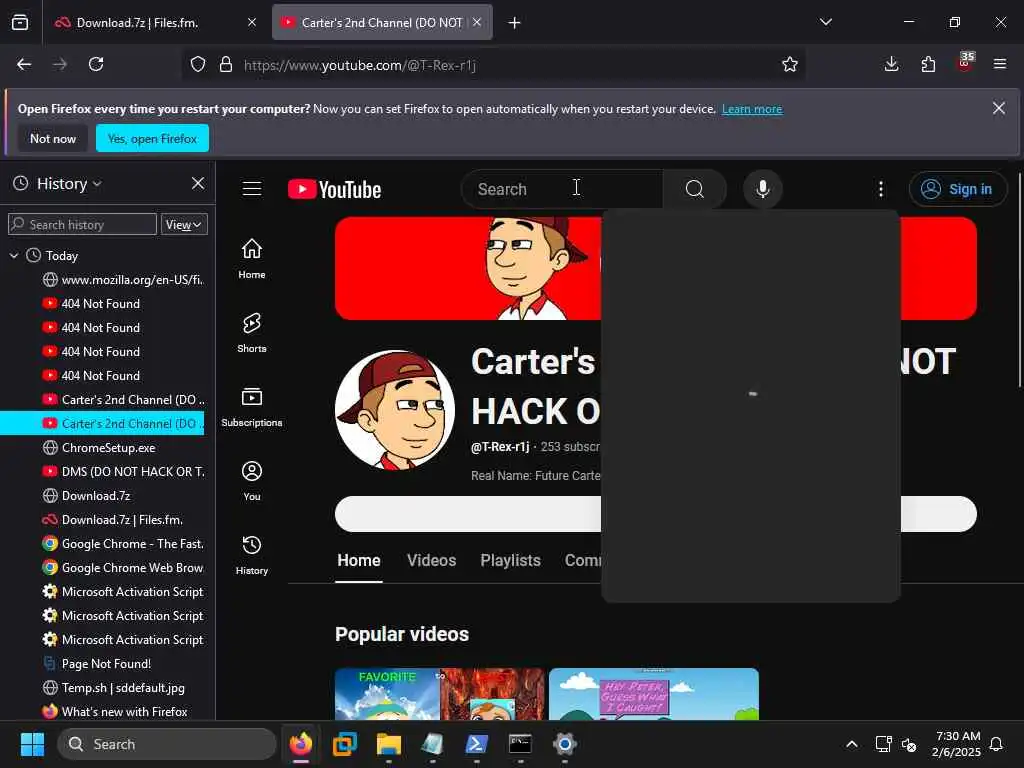Open www.mozilla.org history entry
The height and width of the screenshot is (768, 1024).
coord(123,280)
